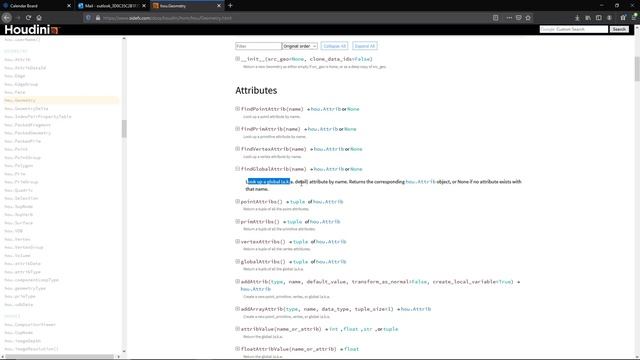Viewport: 640px width, 360px height.
Task: Expand the attribValue method
Action: pyautogui.click(x=238, y=329)
